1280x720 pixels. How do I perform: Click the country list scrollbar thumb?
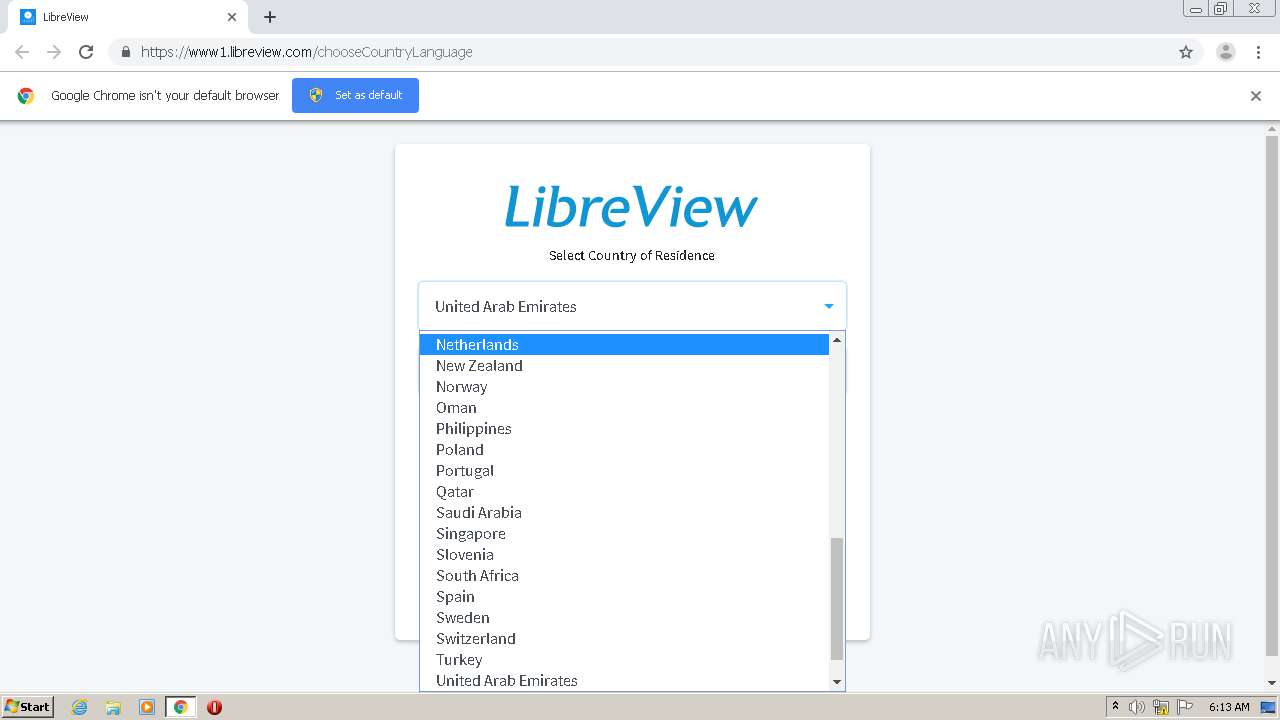(837, 599)
